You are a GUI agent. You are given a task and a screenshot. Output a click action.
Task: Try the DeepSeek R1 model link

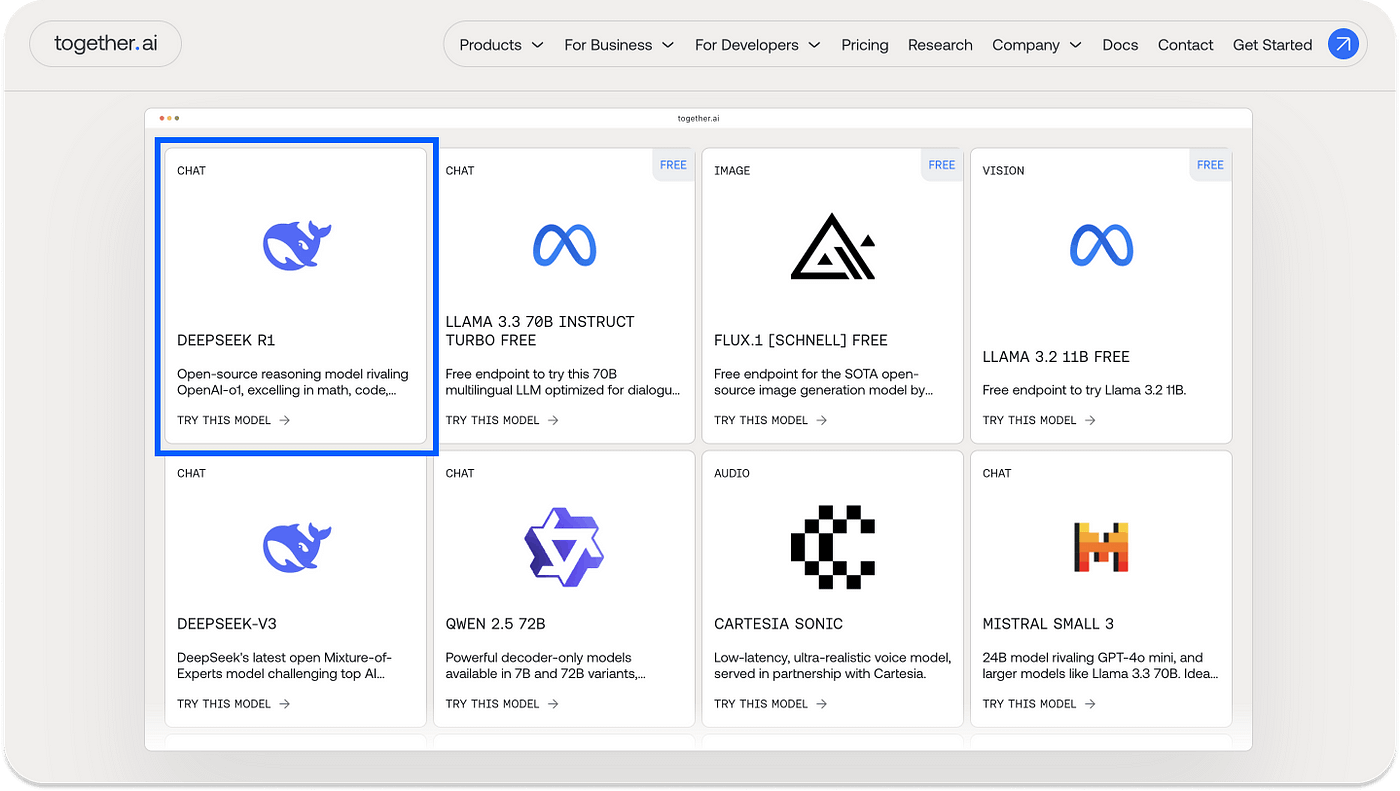click(x=234, y=421)
